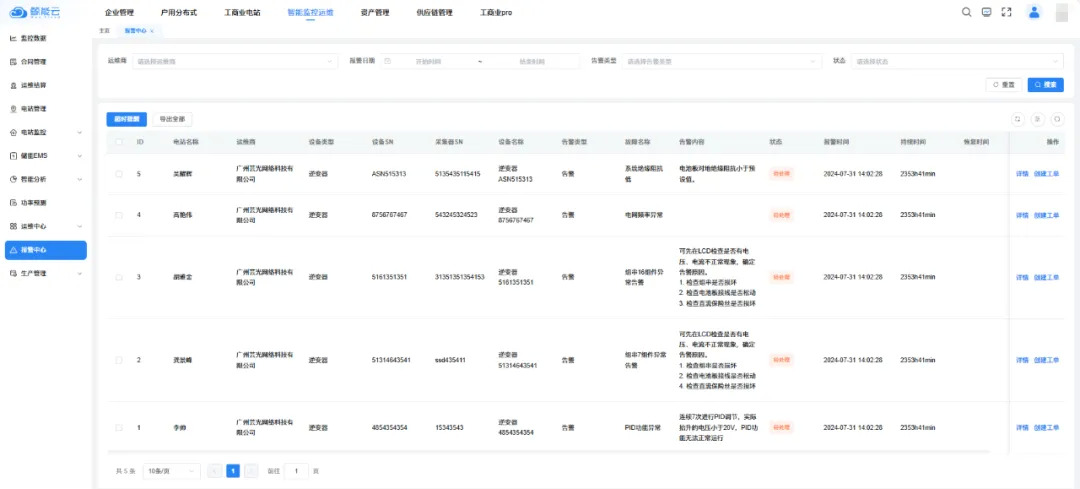
Task: Click the blue 搜索 button
Action: [x=1046, y=85]
